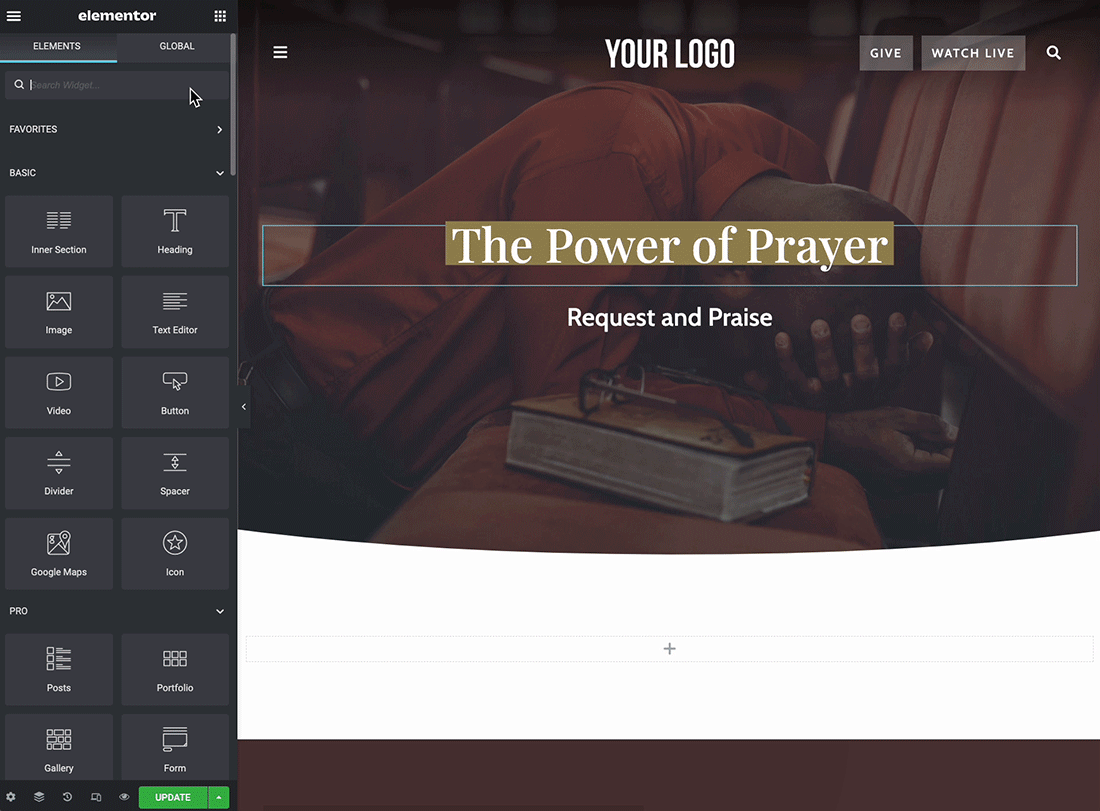Open the Update button dropdown arrow
The width and height of the screenshot is (1100, 811).
tap(219, 797)
